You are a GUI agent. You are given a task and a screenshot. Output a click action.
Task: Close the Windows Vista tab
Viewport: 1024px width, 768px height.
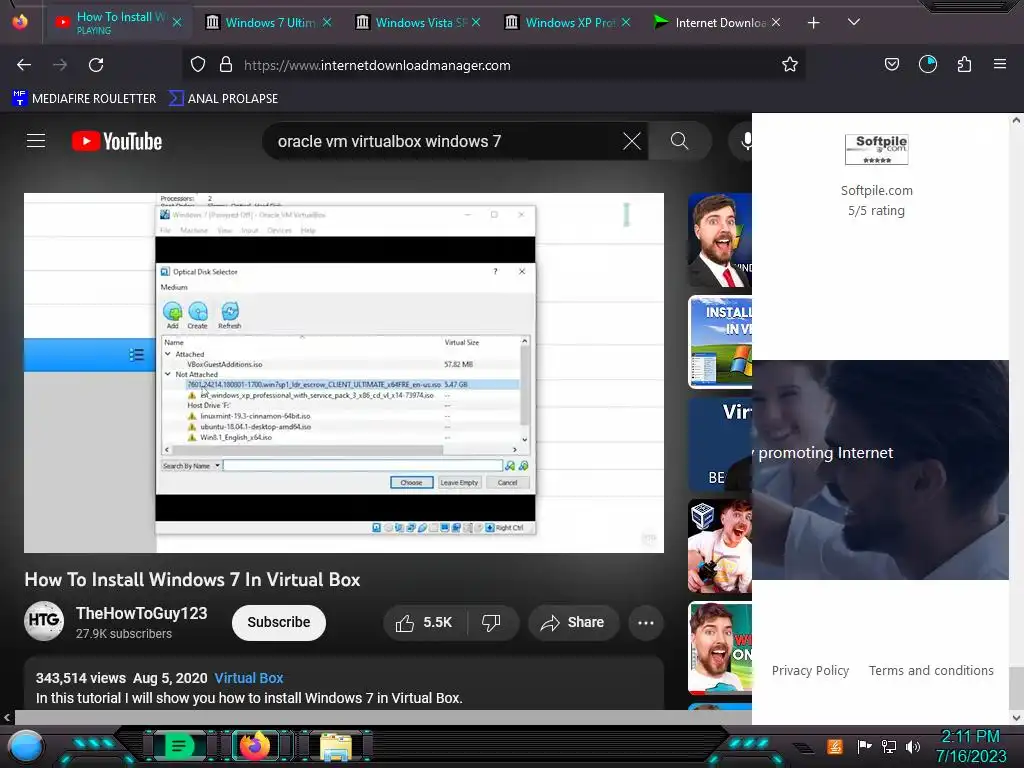point(476,22)
